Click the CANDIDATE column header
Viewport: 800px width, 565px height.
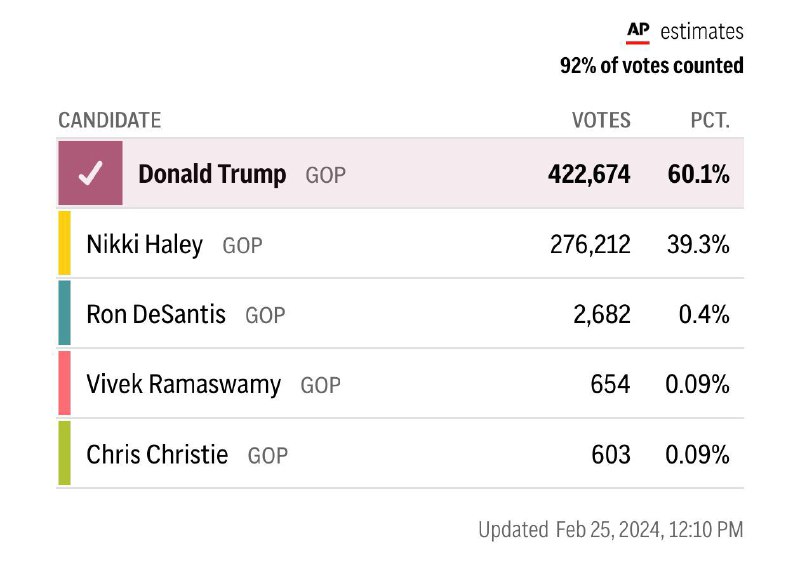pyautogui.click(x=110, y=120)
